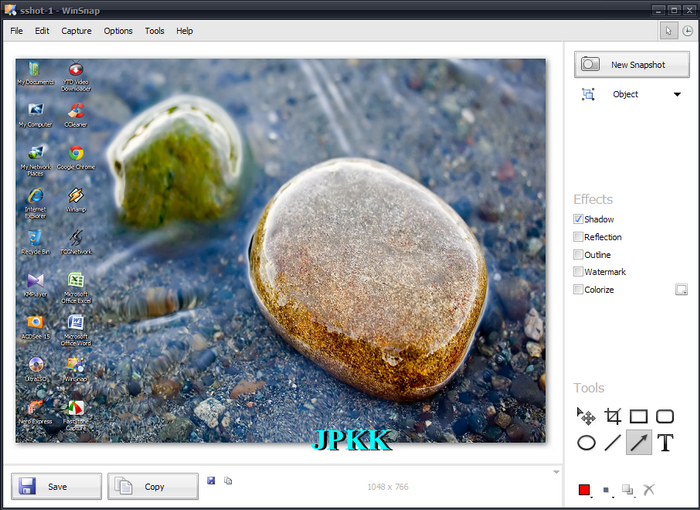Select the Rounded Rectangle tool
Viewport: 700px width, 510px height.
click(665, 416)
